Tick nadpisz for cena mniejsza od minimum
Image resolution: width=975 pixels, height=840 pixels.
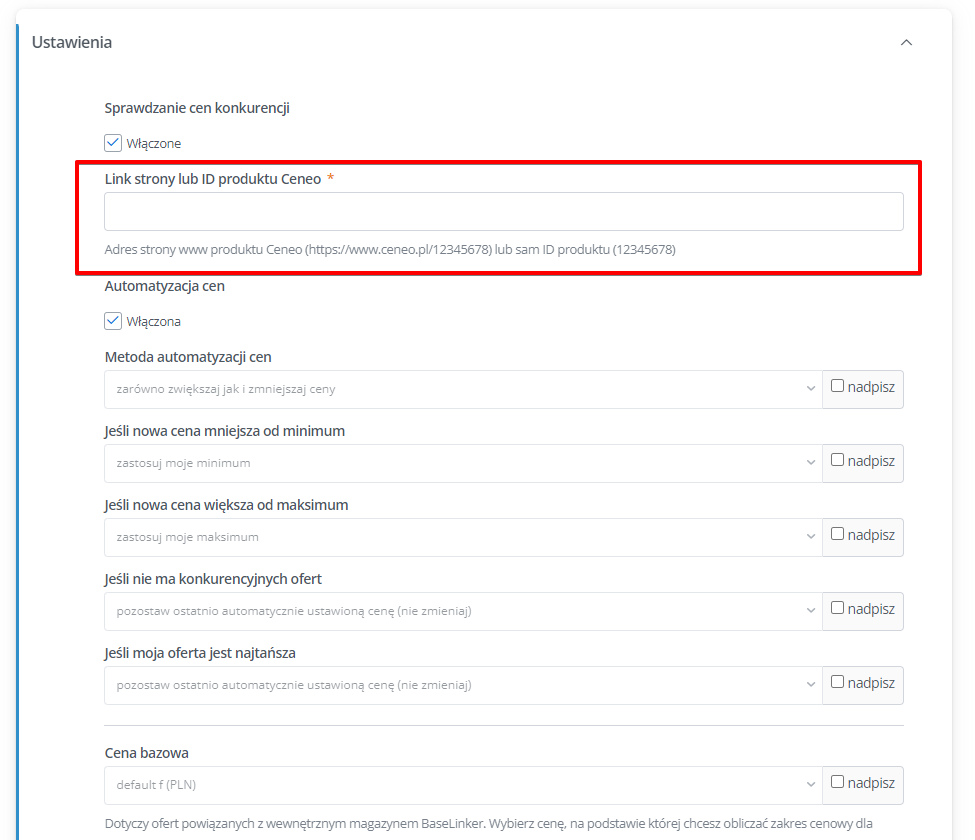[x=838, y=460]
